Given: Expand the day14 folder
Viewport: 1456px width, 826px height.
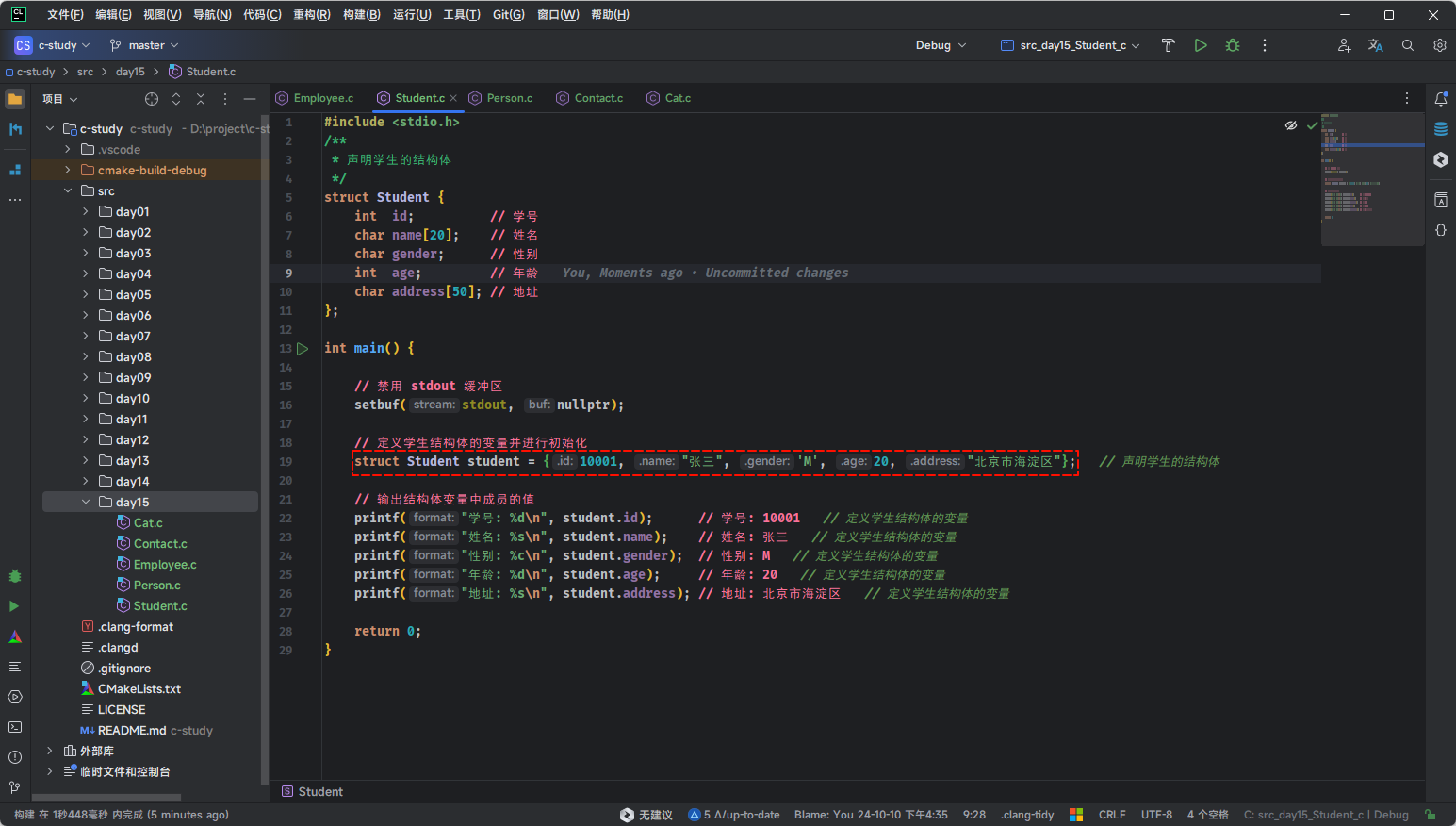Looking at the screenshot, I should tap(86, 482).
